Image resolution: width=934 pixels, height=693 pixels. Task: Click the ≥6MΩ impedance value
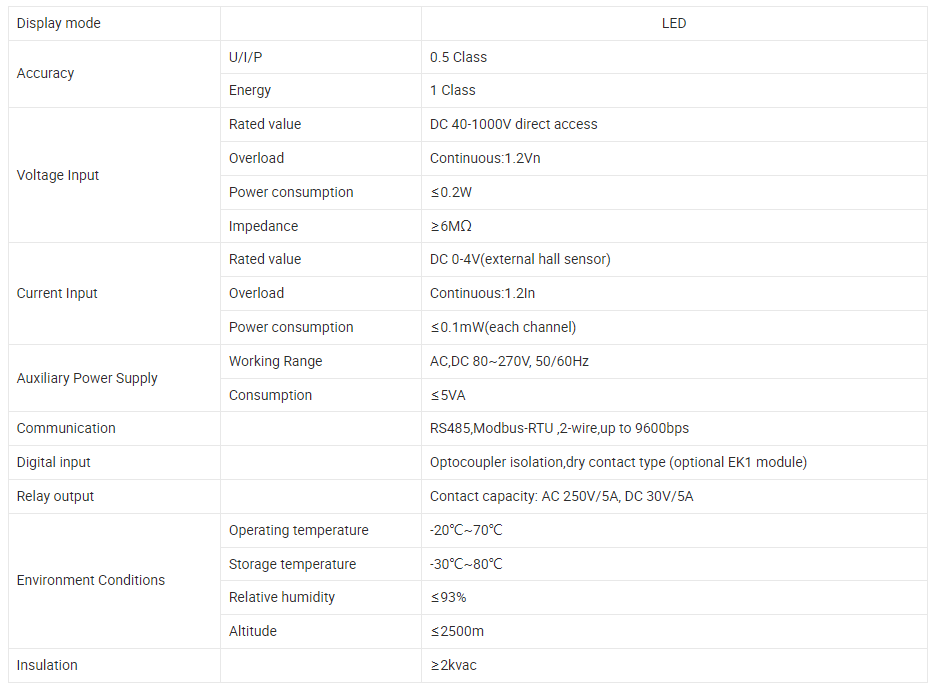tap(451, 226)
